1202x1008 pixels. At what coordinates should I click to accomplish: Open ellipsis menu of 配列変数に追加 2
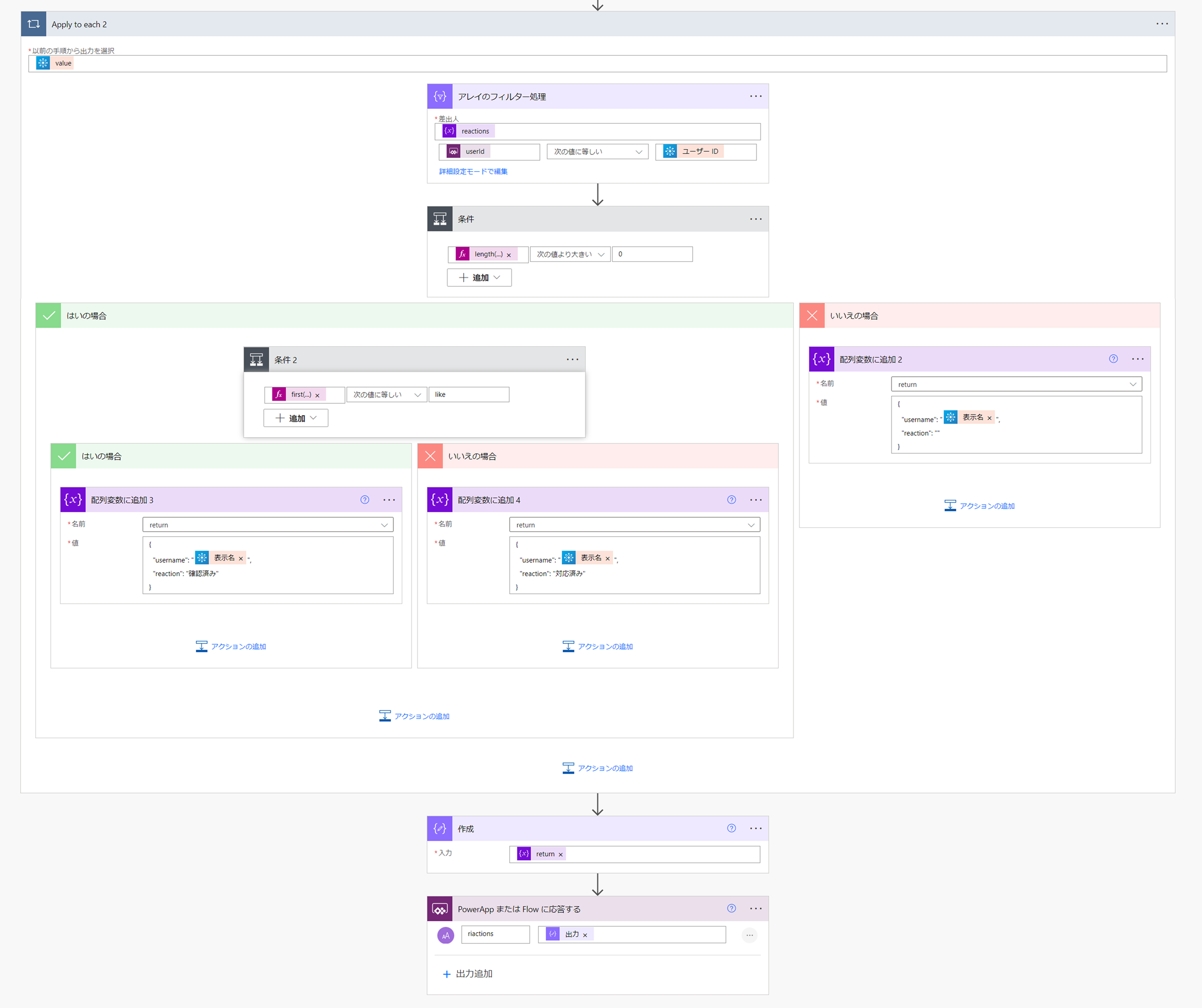click(x=1137, y=359)
